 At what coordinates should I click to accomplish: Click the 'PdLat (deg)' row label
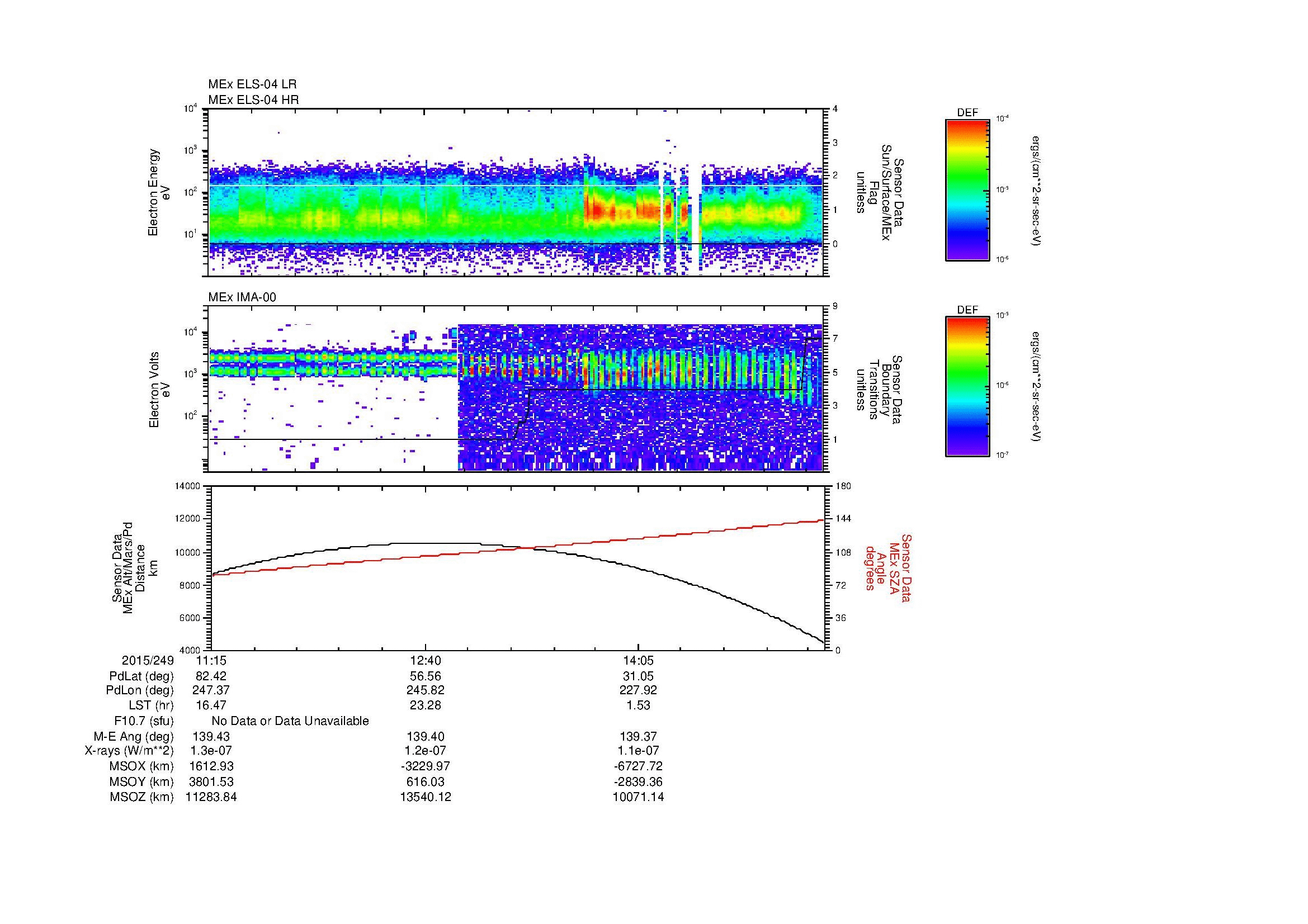coord(141,676)
